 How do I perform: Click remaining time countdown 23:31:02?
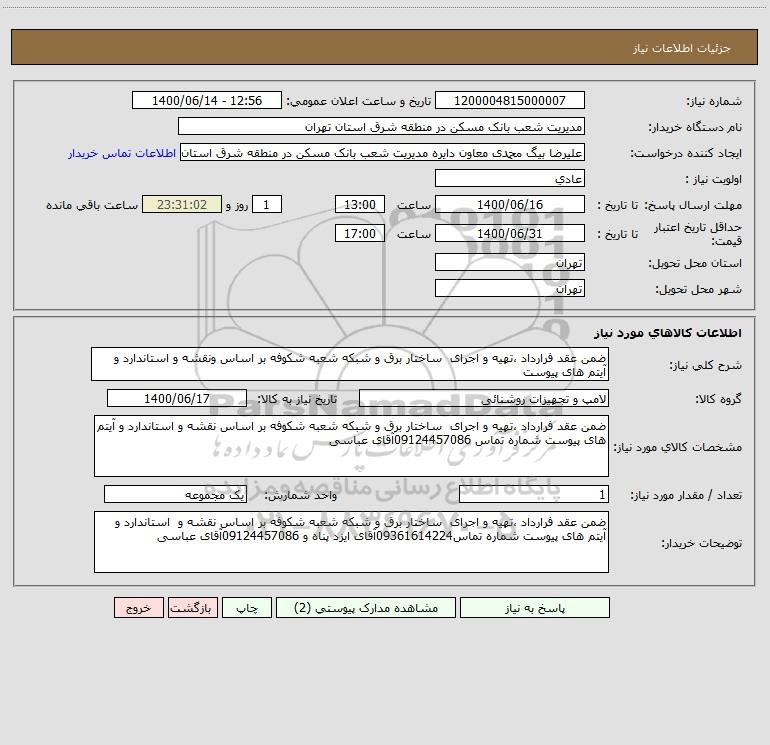click(x=182, y=204)
